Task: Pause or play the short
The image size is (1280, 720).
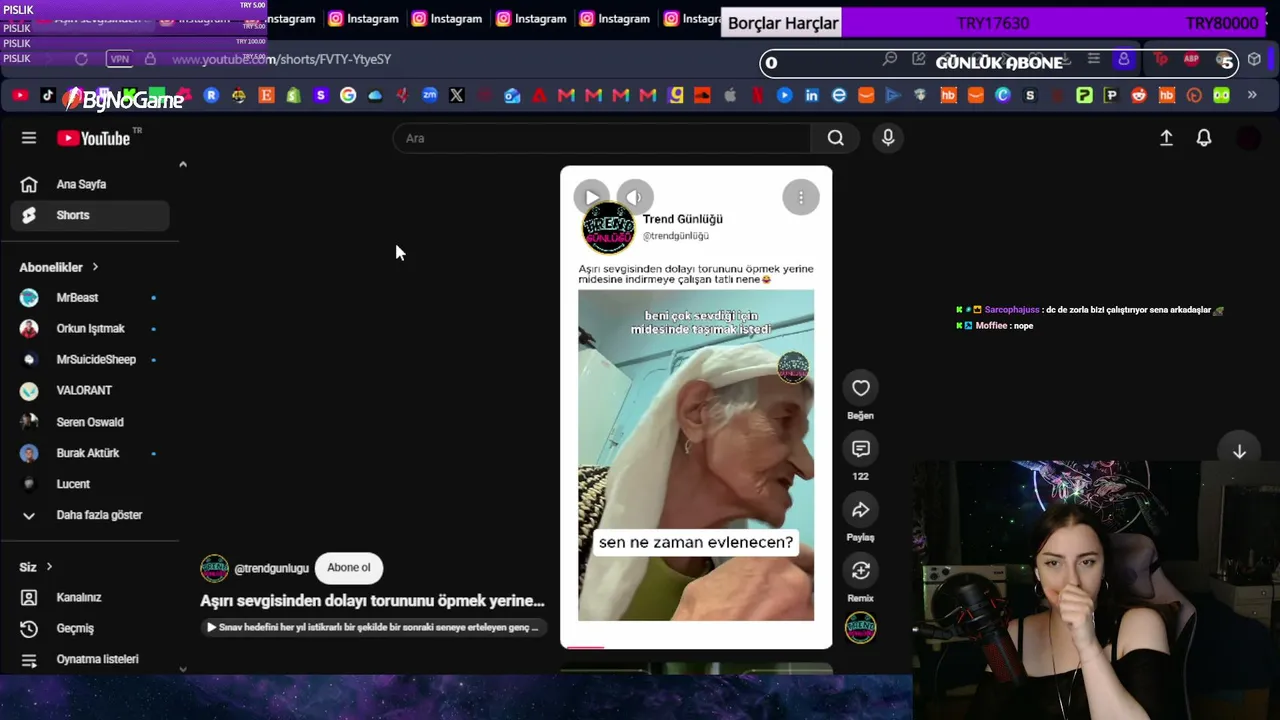Action: click(x=591, y=197)
